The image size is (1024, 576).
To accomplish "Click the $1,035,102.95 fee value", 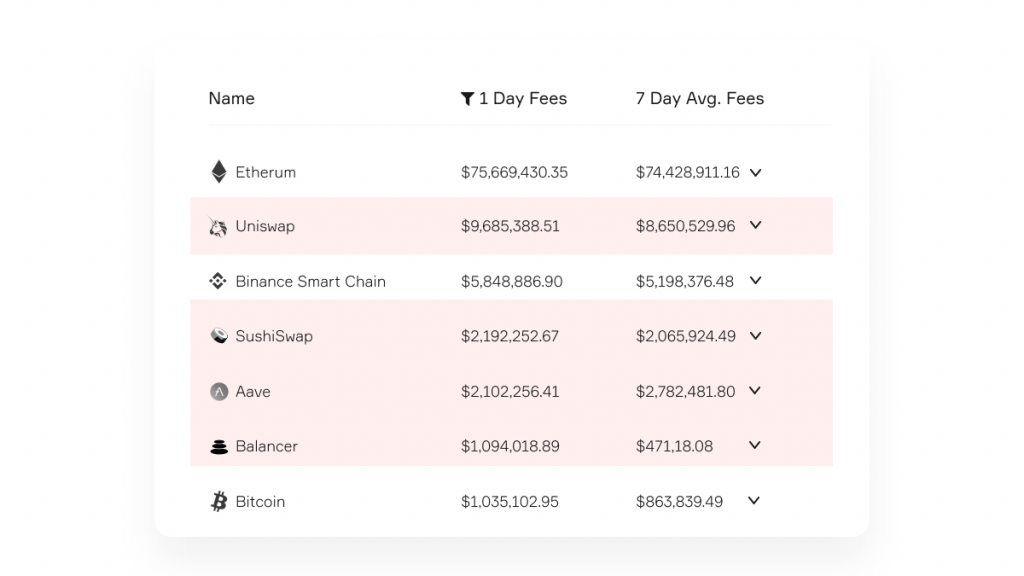I will tap(510, 502).
